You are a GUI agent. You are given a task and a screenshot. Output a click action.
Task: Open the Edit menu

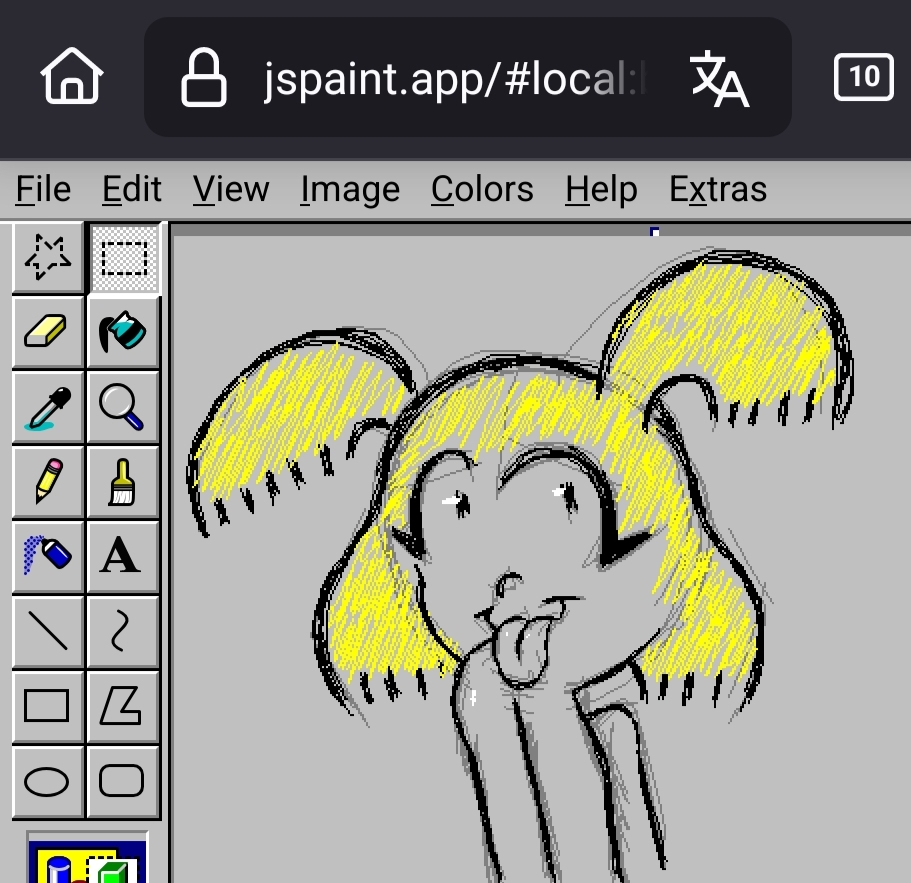(x=132, y=189)
